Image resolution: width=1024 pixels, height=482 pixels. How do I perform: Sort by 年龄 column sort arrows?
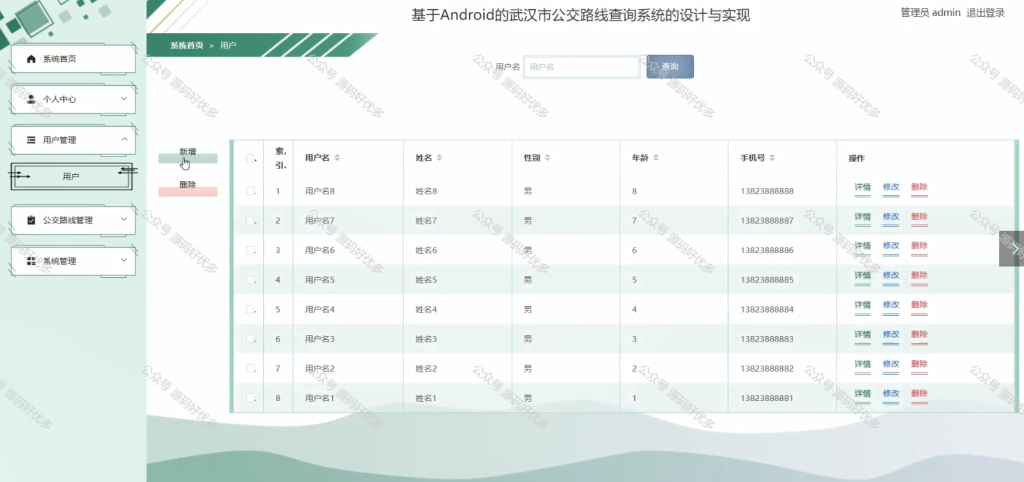tap(656, 158)
